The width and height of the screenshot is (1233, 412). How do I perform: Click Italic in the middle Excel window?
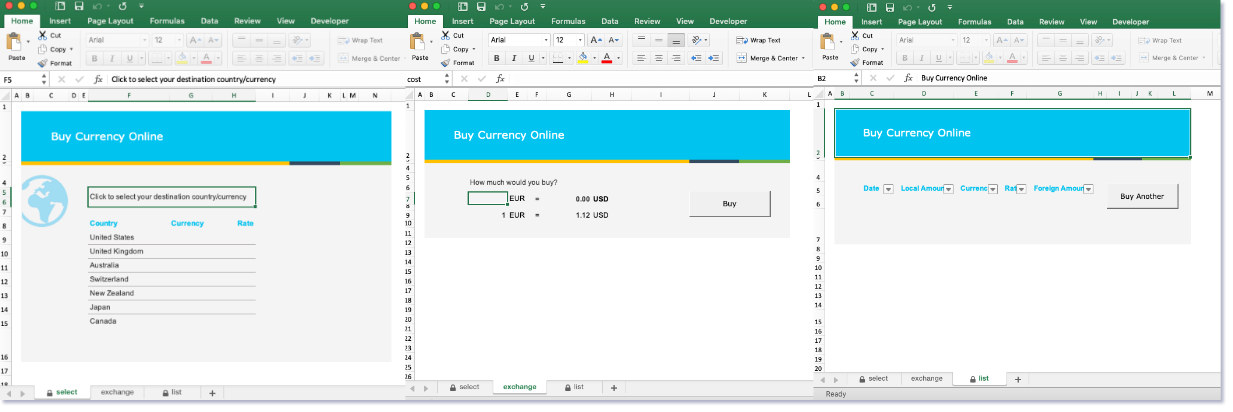coord(514,58)
